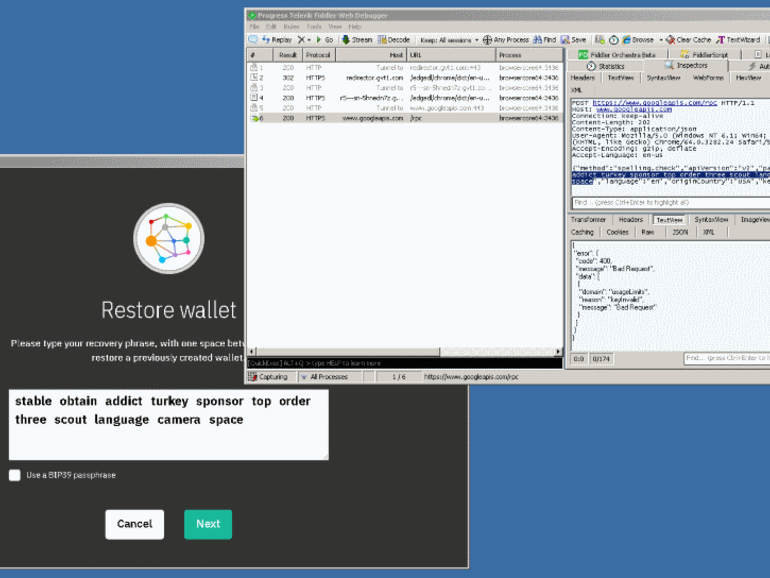This screenshot has height=578, width=770.
Task: Switch to the Statistics tab
Action: pos(605,66)
